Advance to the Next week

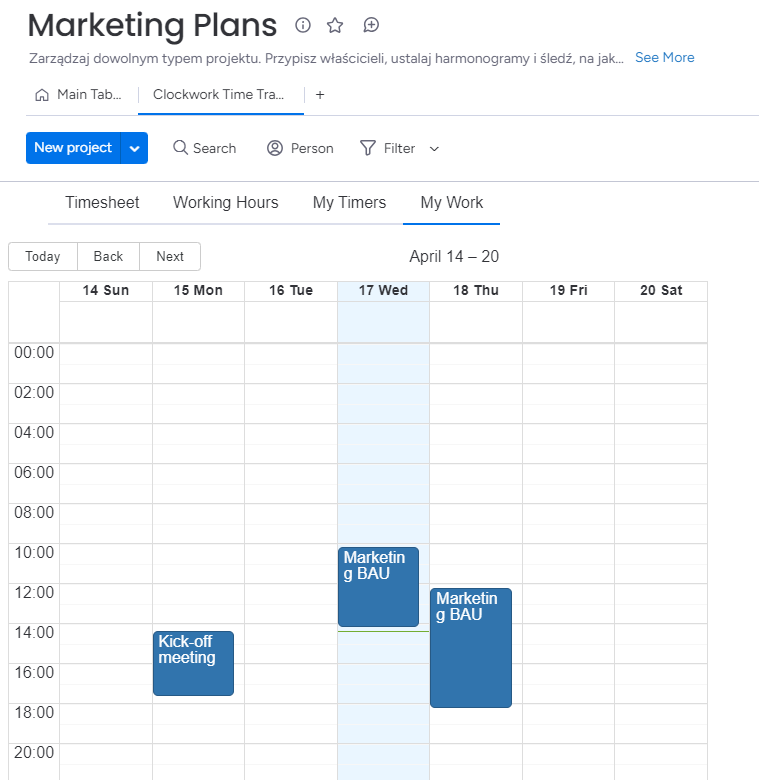click(x=170, y=257)
